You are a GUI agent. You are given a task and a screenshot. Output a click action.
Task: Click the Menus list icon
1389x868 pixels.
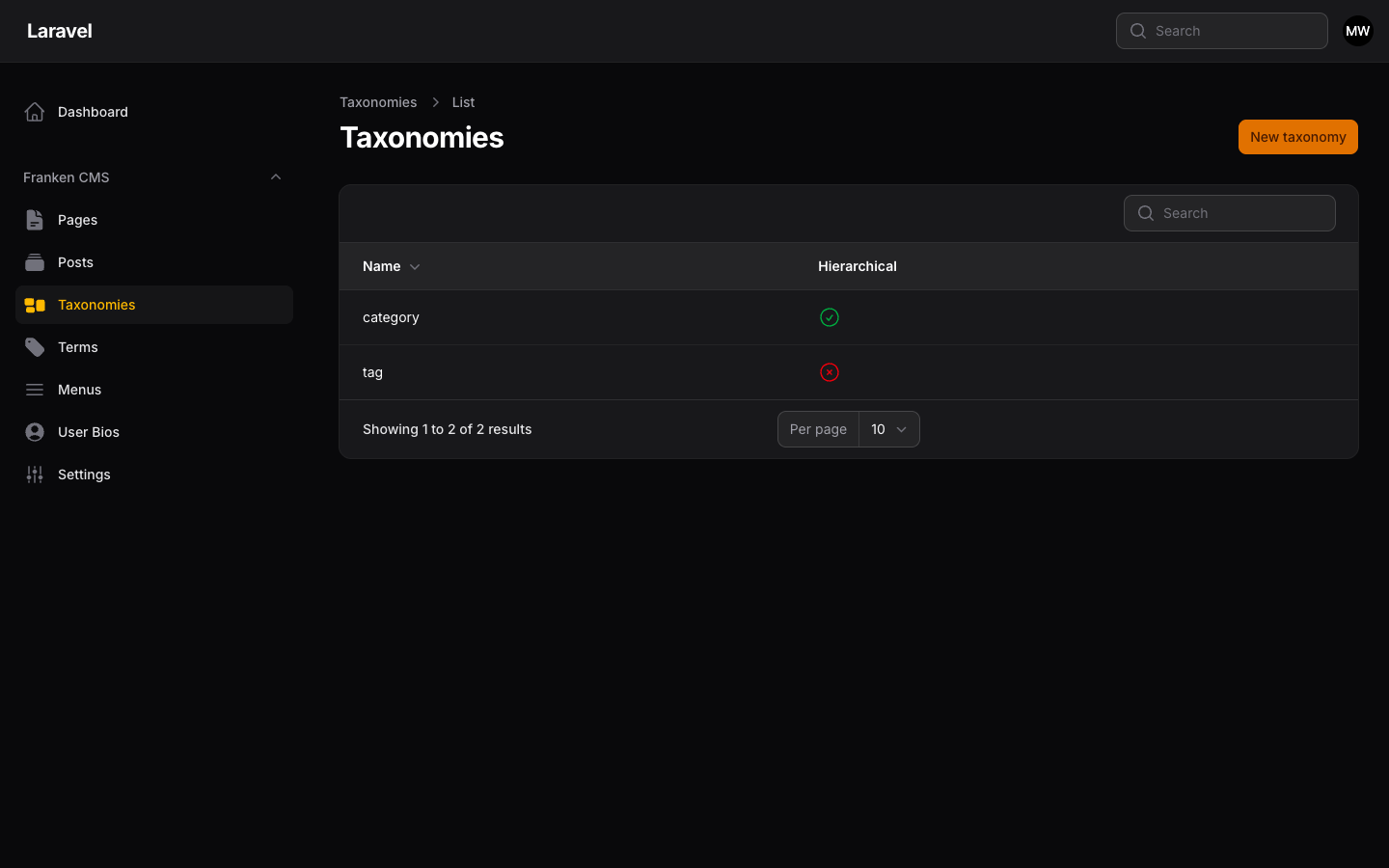(35, 389)
